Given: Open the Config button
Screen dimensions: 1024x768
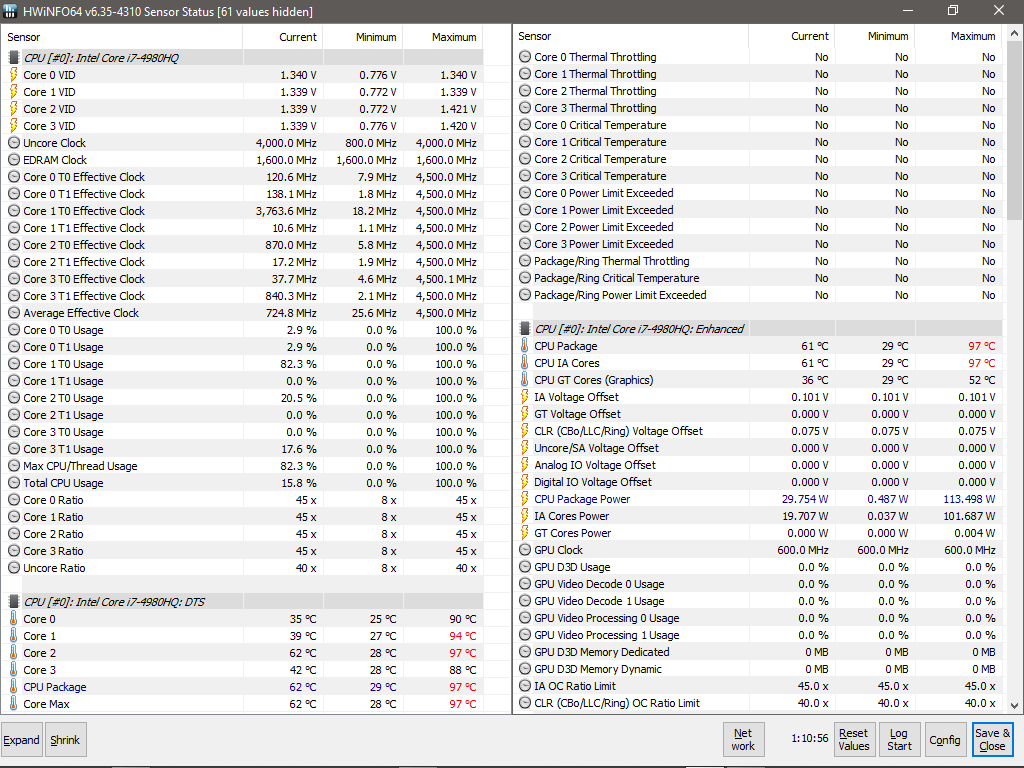Looking at the screenshot, I should point(944,740).
